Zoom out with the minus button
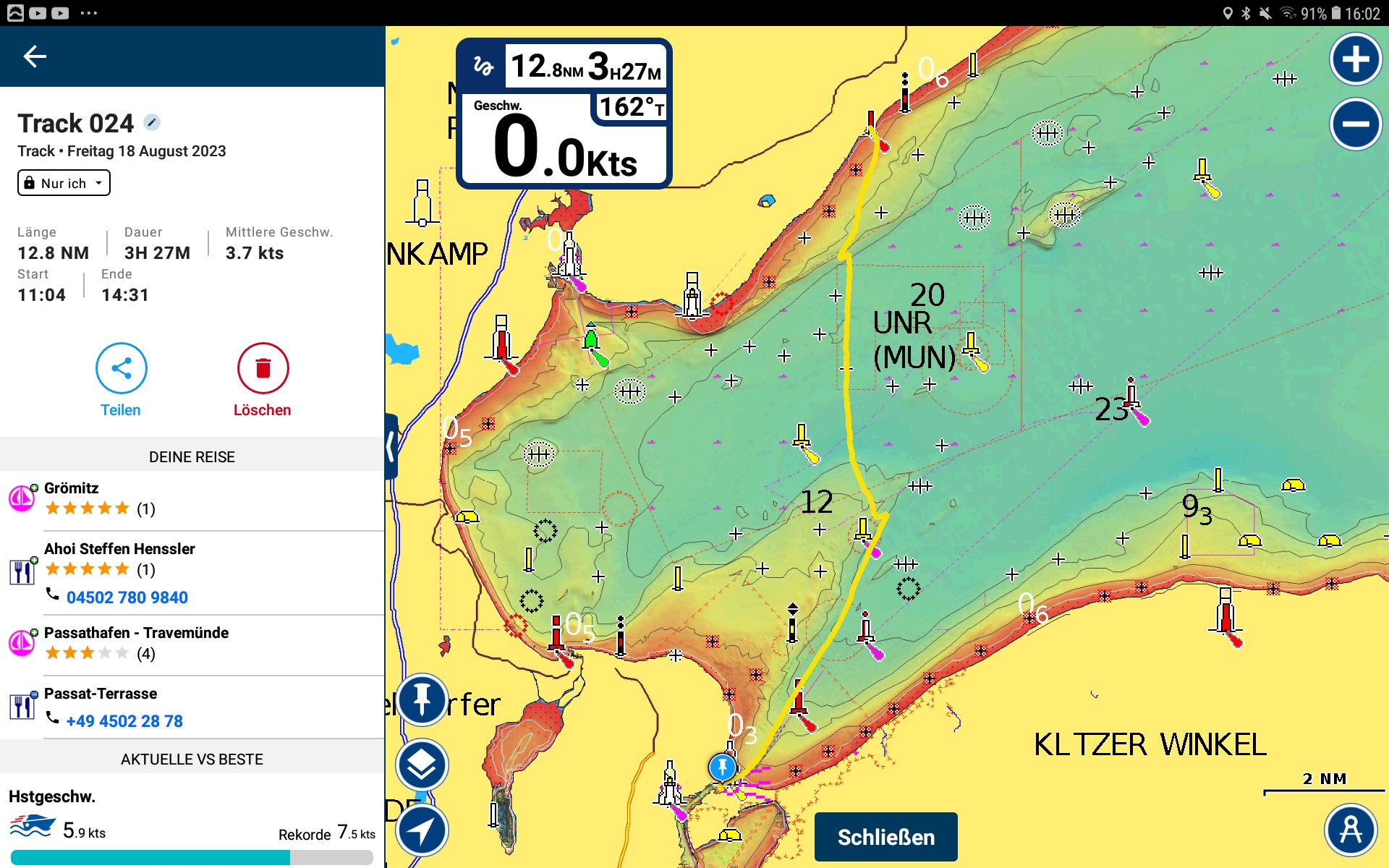The height and width of the screenshot is (868, 1389). tap(1355, 124)
